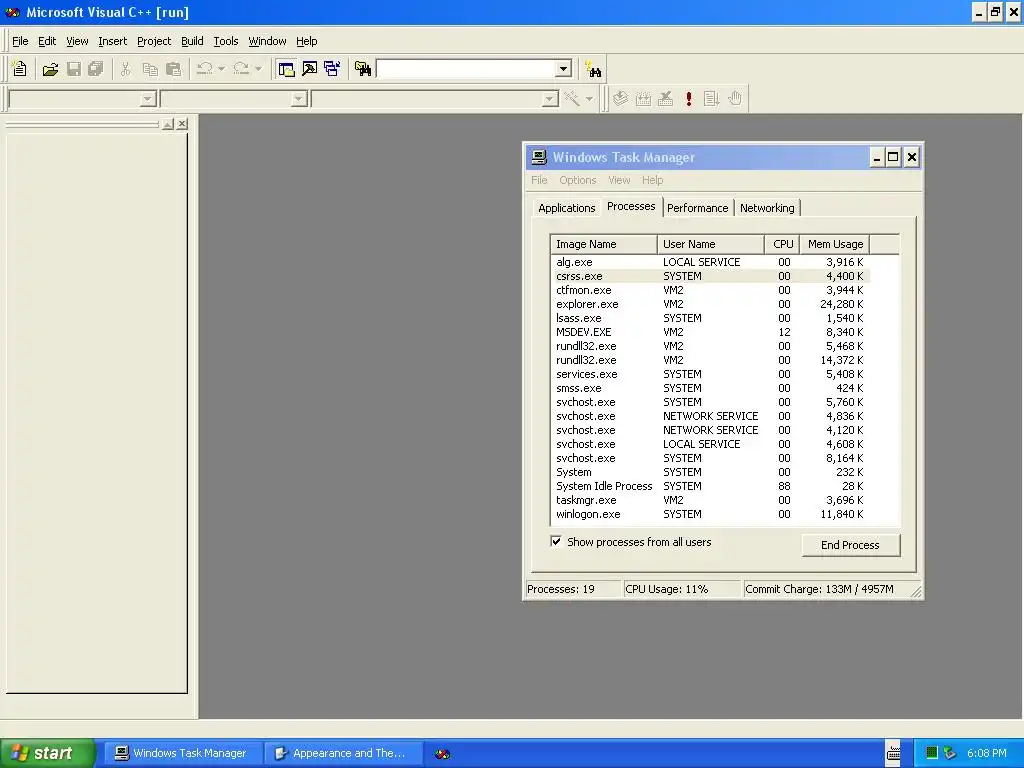The width and height of the screenshot is (1024, 768).
Task: Switch to the Applications tab
Action: point(567,208)
